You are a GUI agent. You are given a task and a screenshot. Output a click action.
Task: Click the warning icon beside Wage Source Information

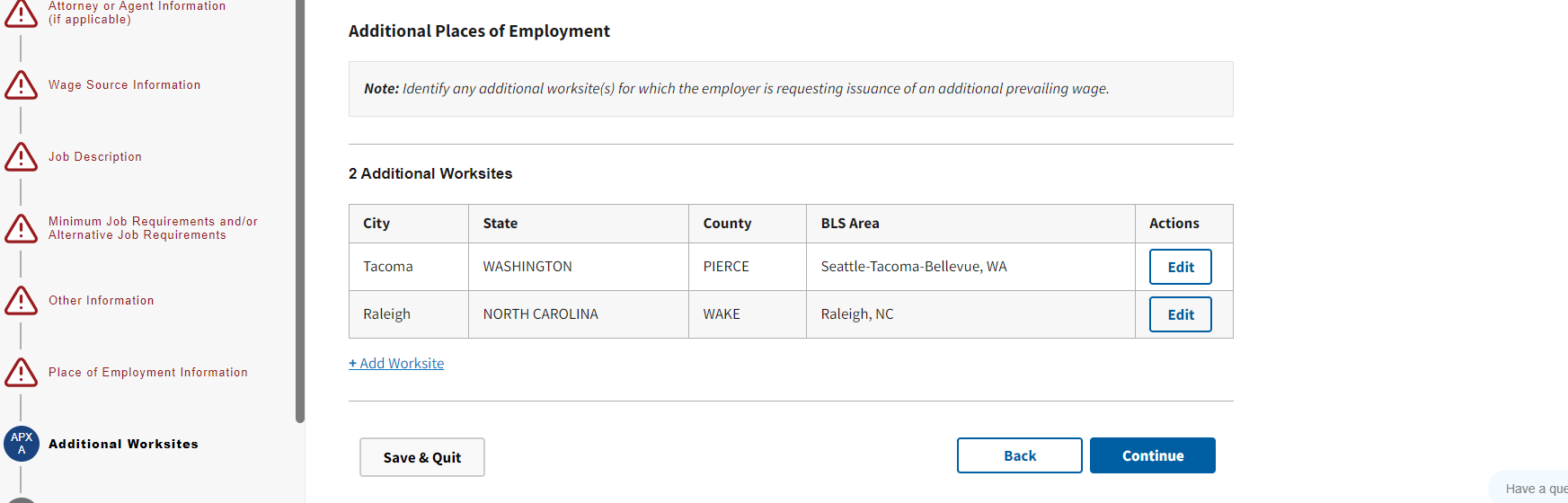click(21, 85)
